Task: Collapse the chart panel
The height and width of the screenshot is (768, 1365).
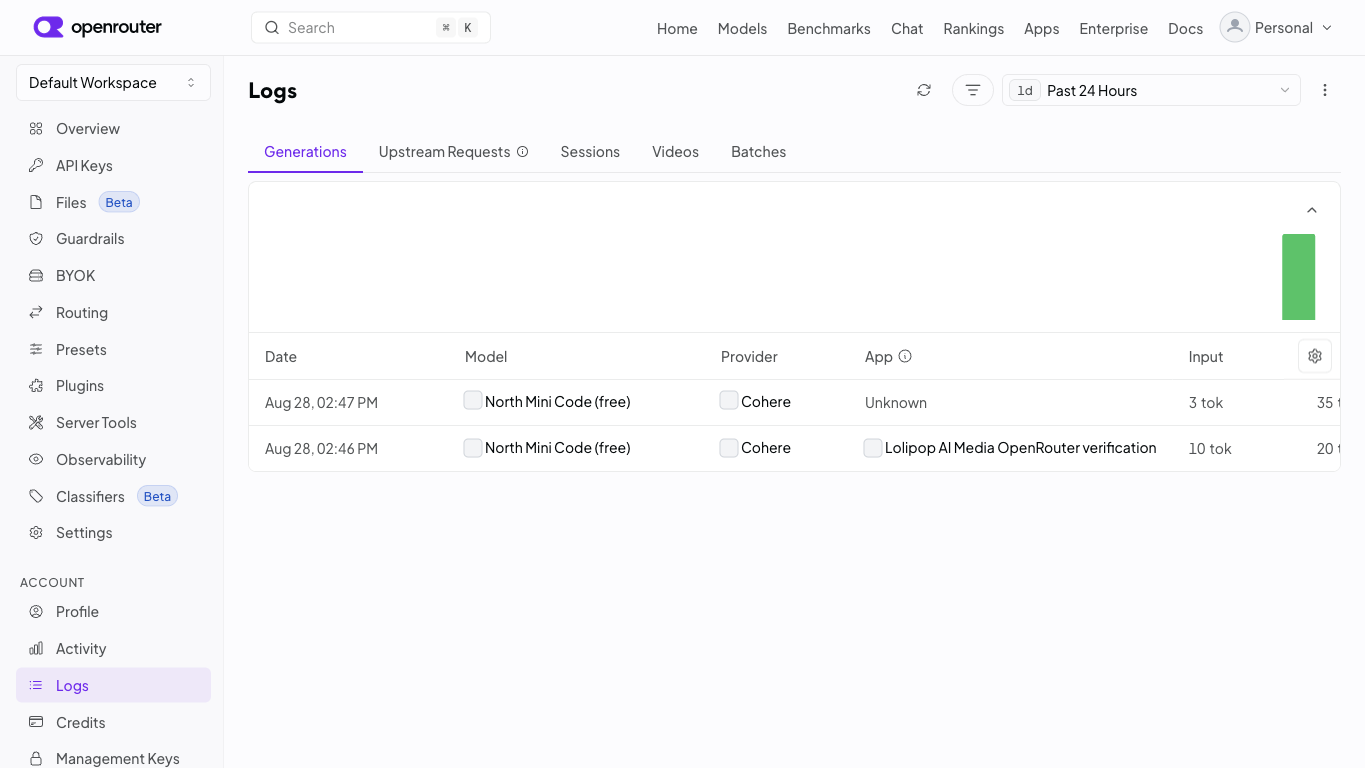Action: click(1312, 210)
